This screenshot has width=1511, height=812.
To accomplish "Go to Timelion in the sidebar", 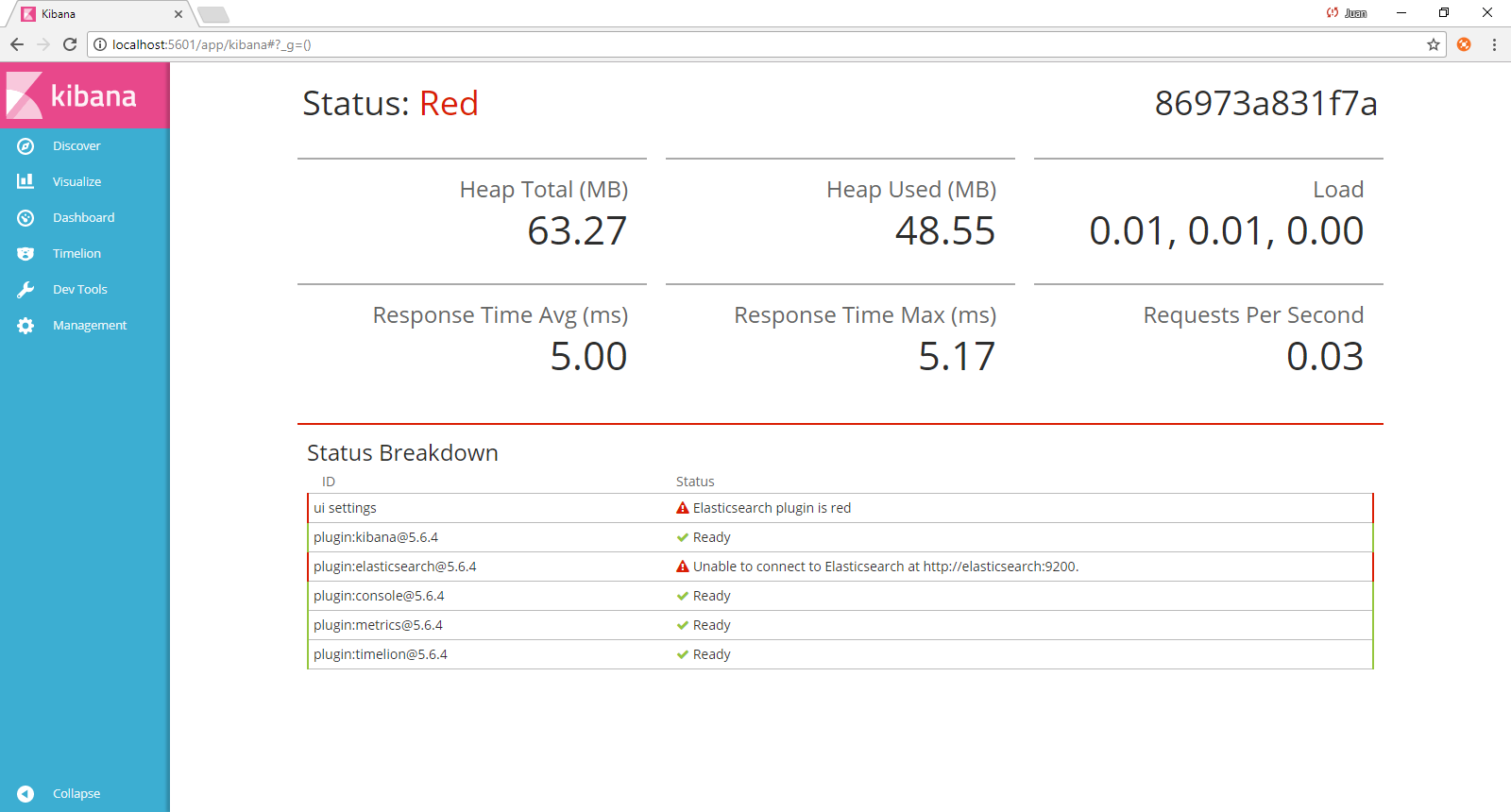I will pyautogui.click(x=76, y=254).
